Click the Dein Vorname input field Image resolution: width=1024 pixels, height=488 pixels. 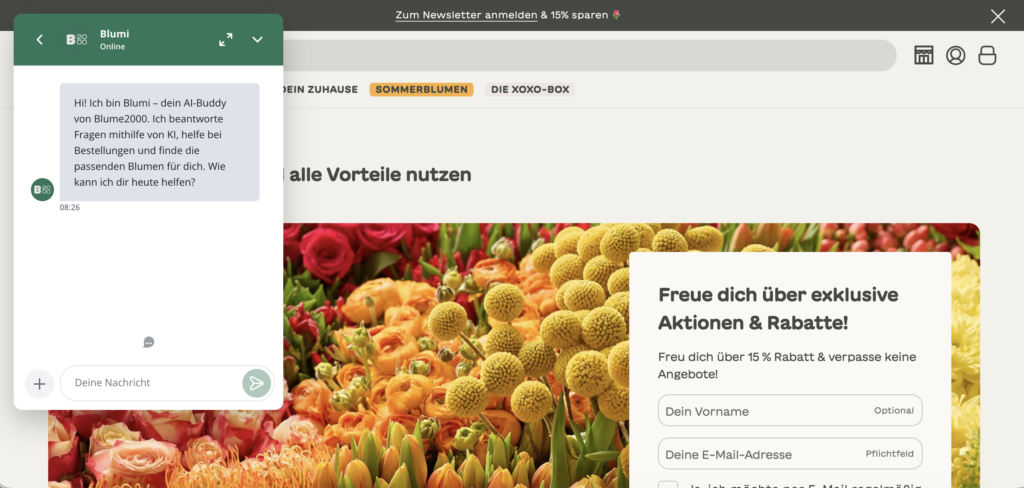[790, 410]
